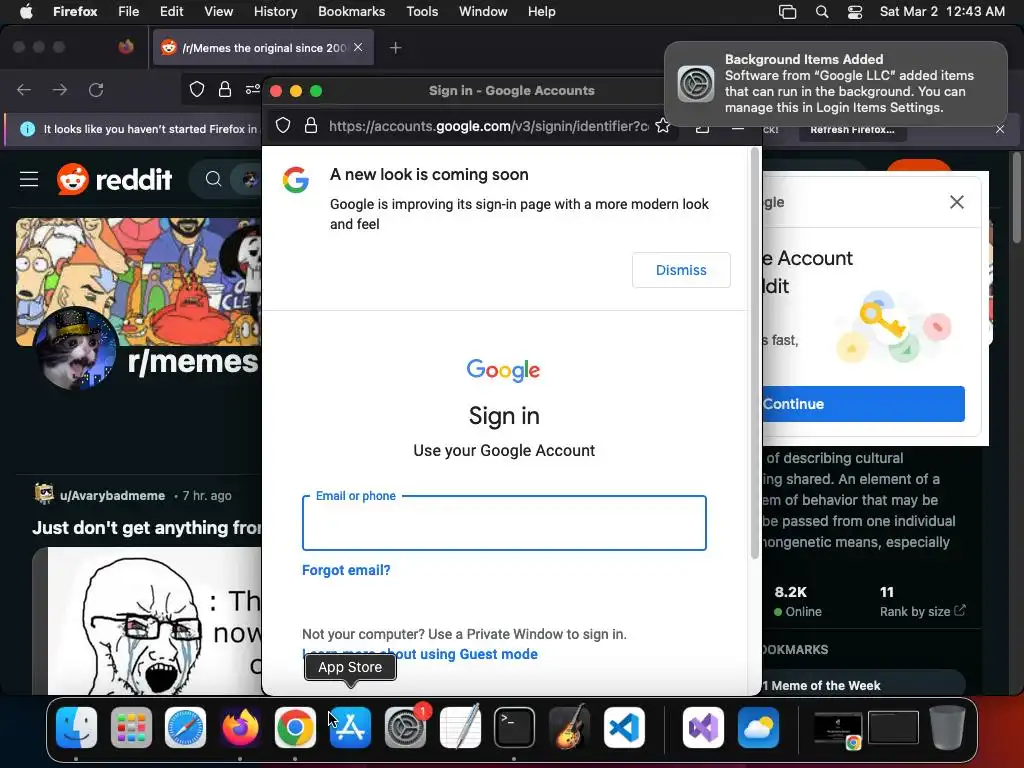The height and width of the screenshot is (768, 1024).
Task: Open GarageBand from the dock
Action: coord(569,727)
